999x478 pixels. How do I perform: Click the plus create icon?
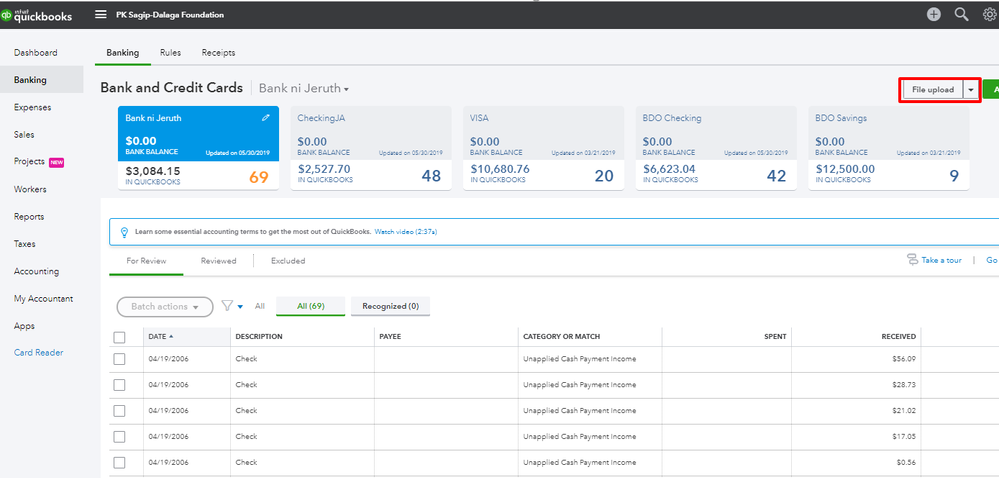pos(934,14)
